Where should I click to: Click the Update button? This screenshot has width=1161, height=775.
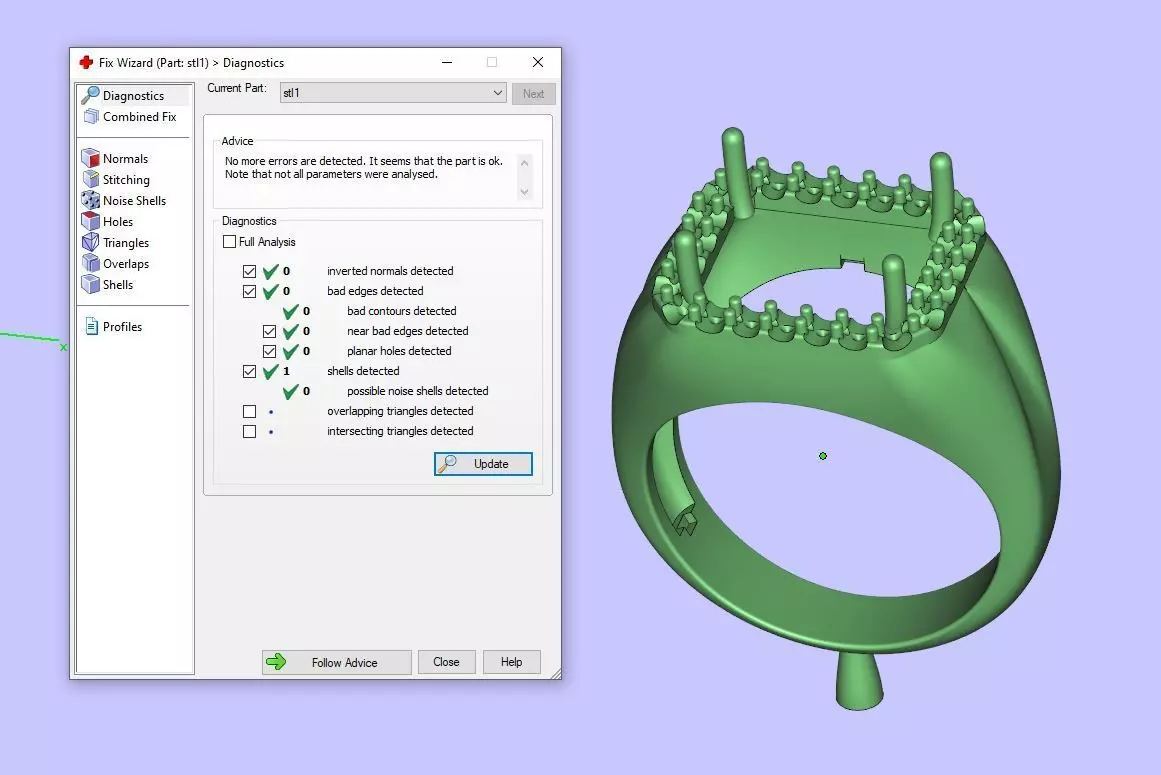[x=483, y=464]
